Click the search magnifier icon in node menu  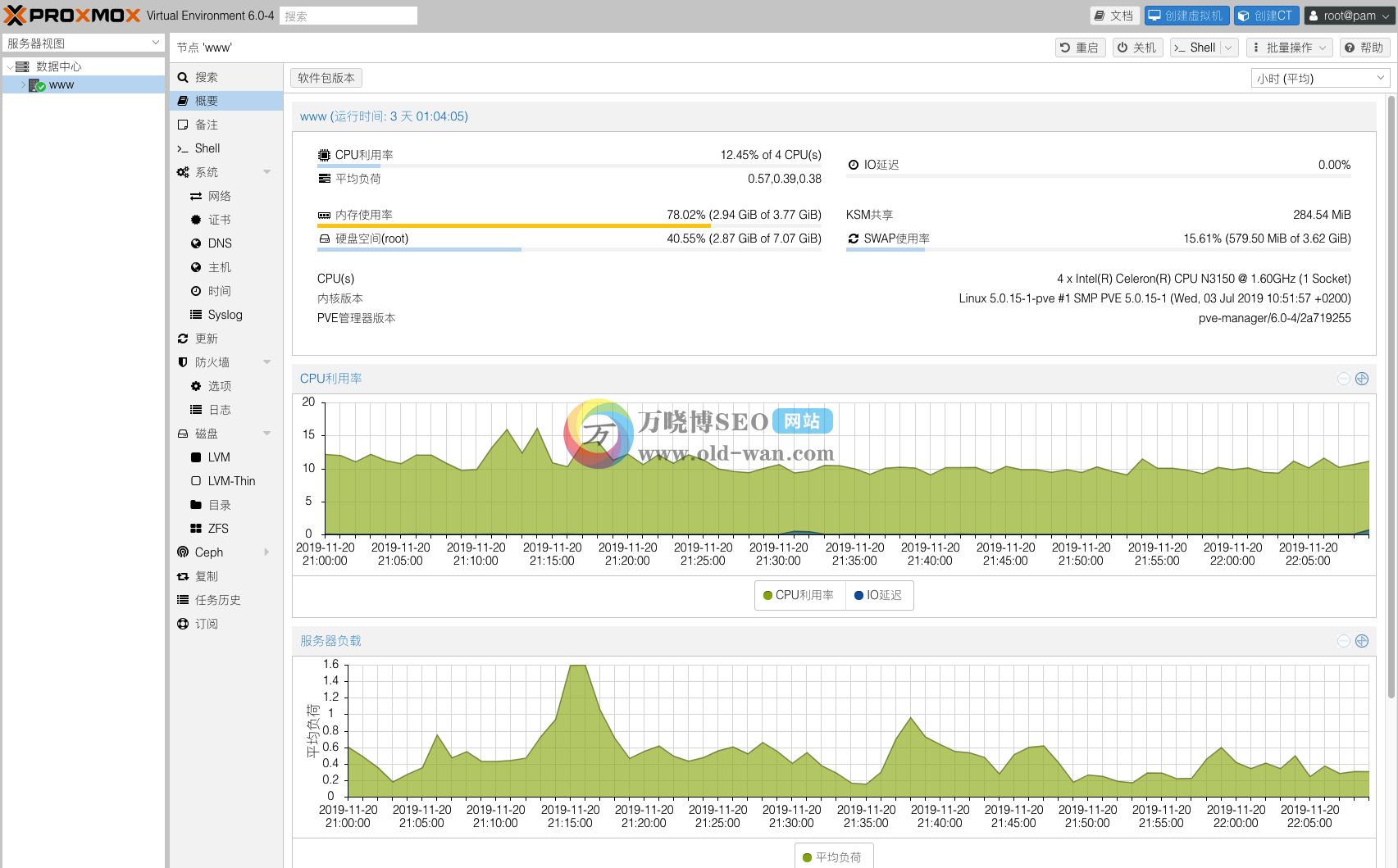coord(183,77)
